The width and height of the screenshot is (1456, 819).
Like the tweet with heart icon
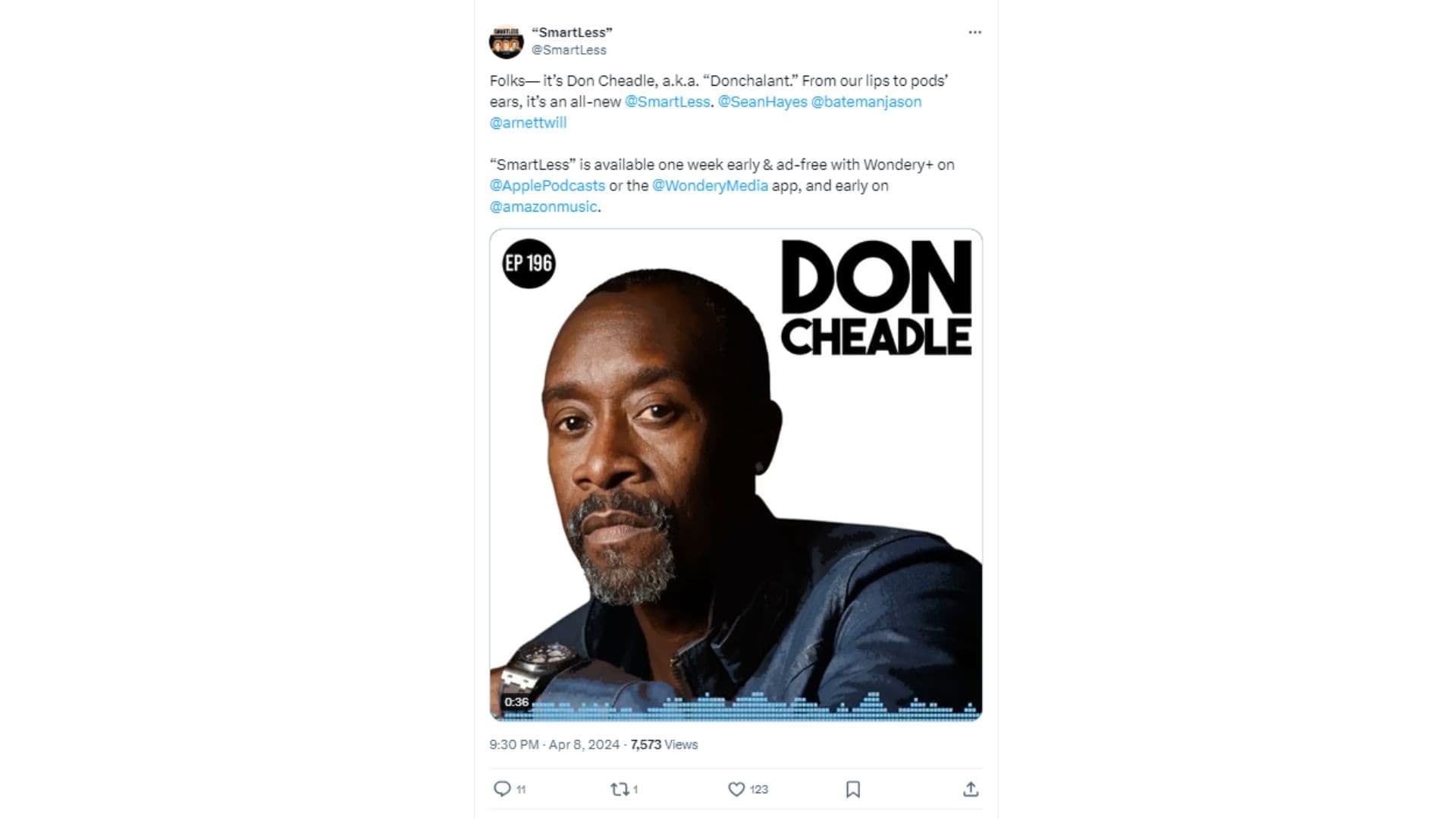click(736, 789)
